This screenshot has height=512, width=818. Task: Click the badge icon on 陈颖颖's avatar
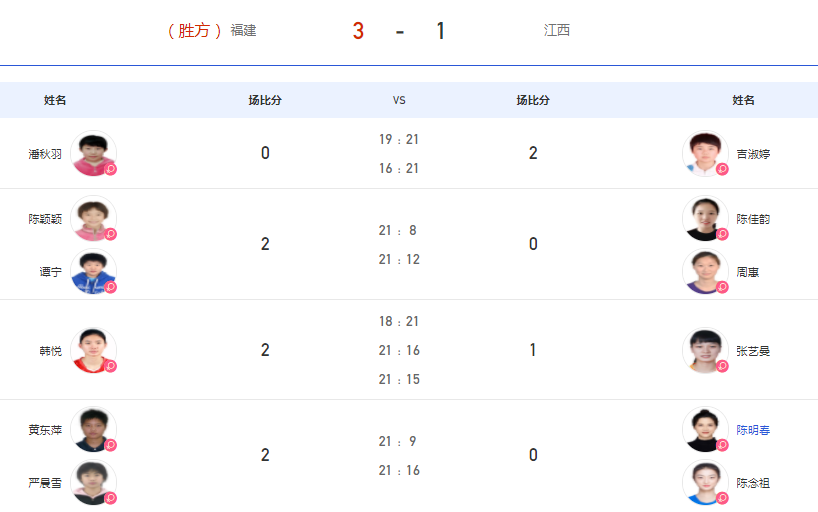(111, 234)
